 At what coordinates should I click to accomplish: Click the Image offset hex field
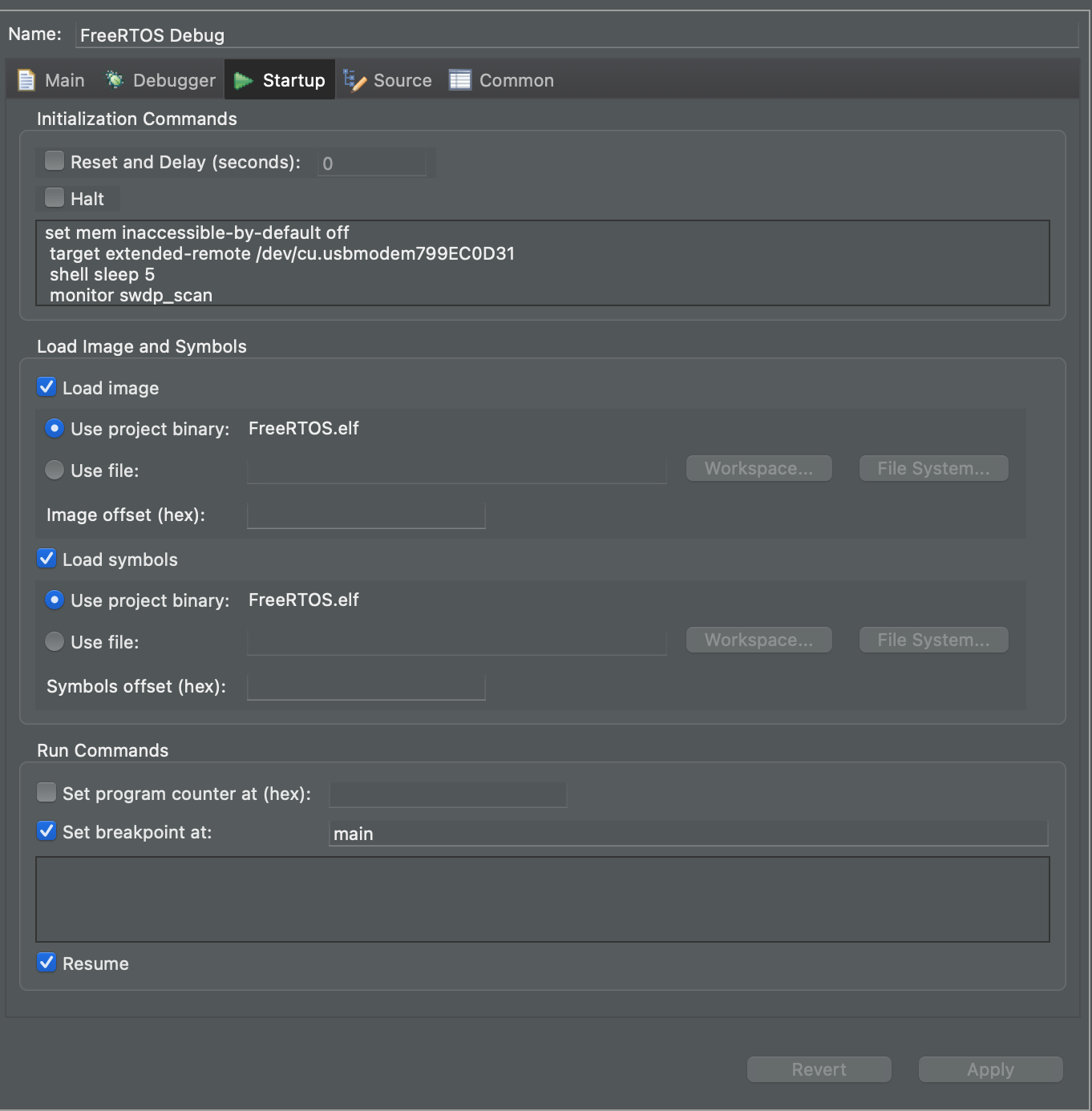[x=366, y=515]
